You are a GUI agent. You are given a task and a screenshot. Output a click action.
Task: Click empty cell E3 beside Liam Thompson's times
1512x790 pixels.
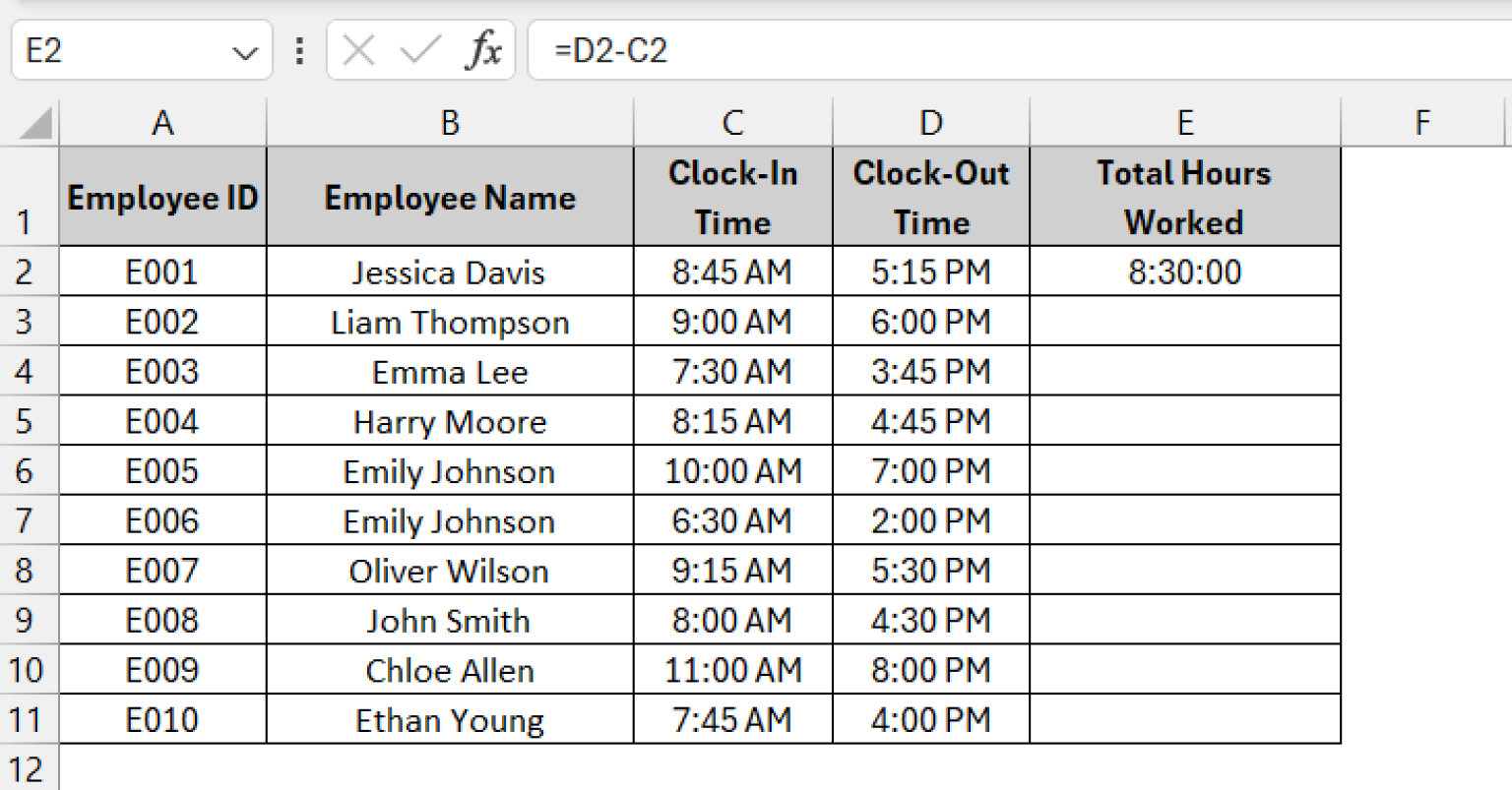click(x=1184, y=322)
